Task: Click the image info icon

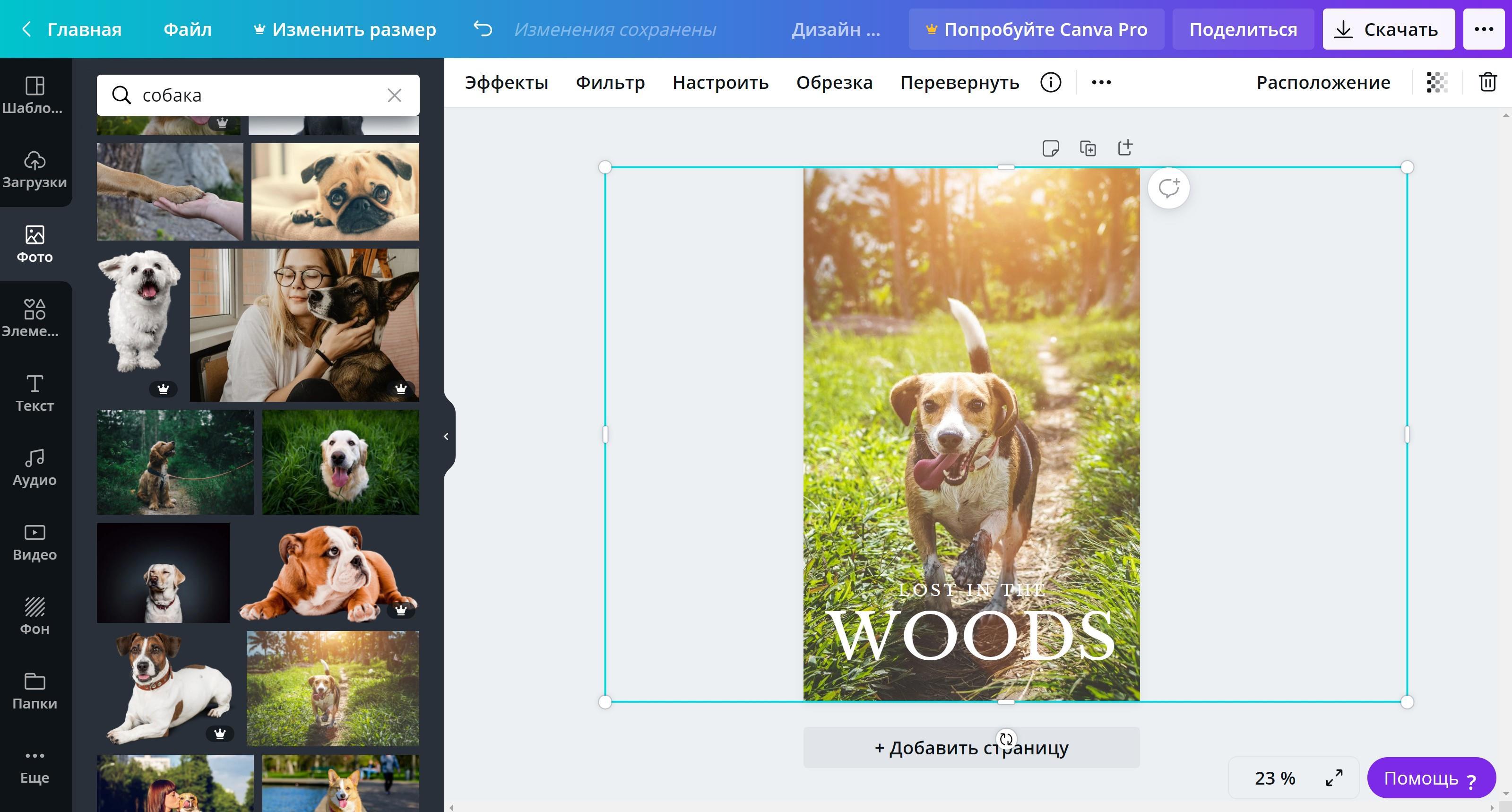Action: (1051, 82)
